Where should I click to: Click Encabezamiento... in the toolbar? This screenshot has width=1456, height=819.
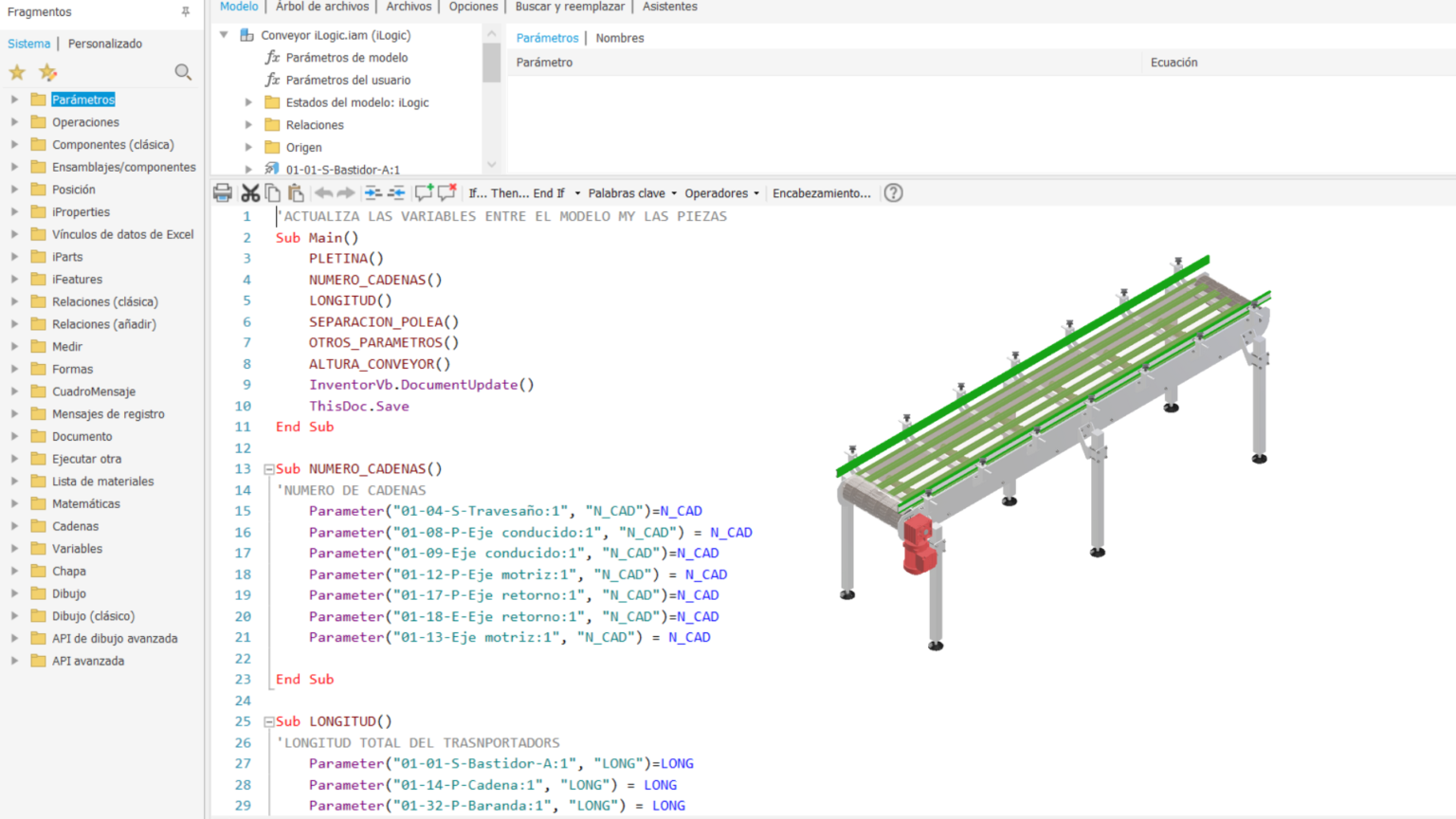click(x=821, y=192)
